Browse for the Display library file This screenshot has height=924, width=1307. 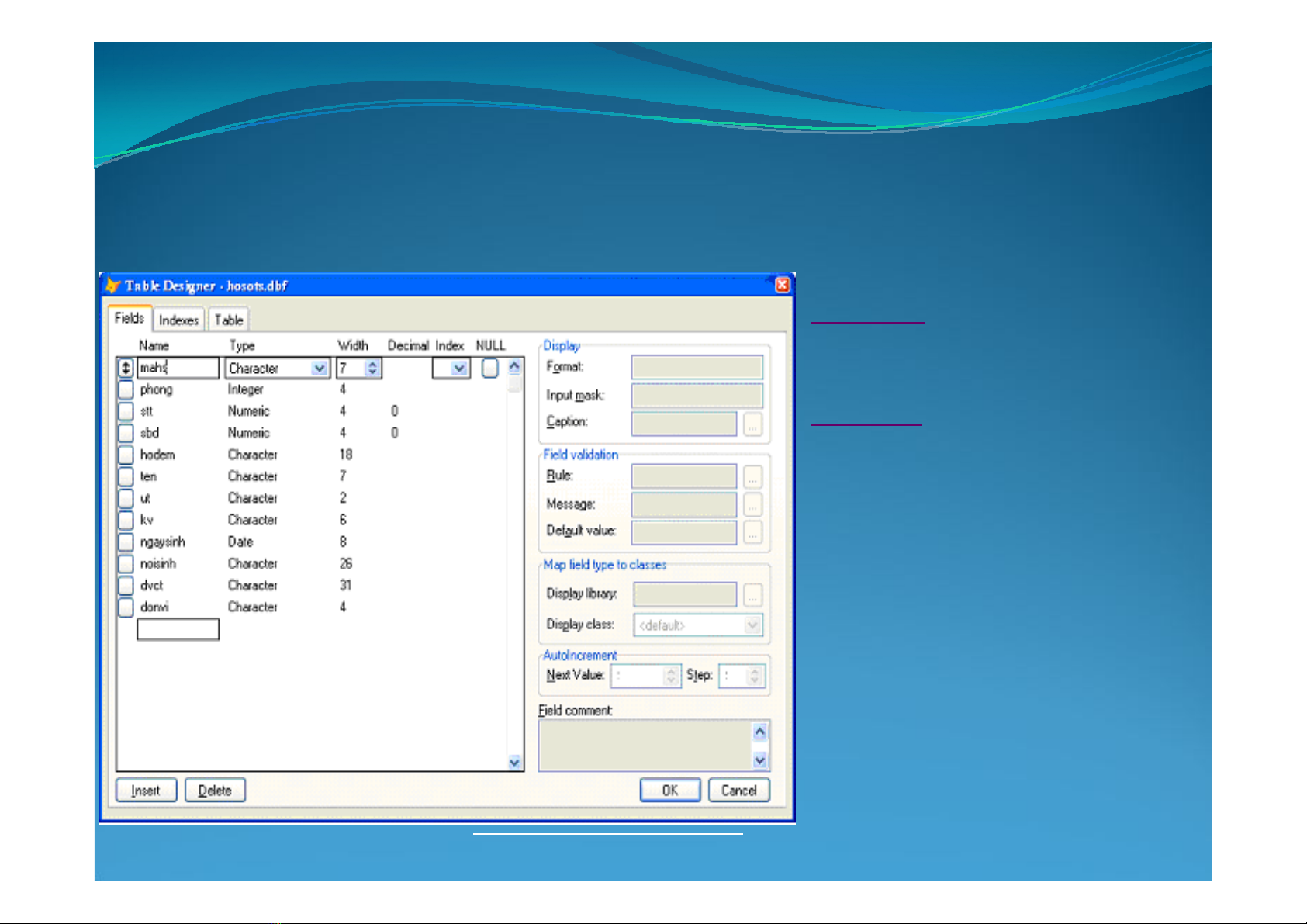(752, 595)
